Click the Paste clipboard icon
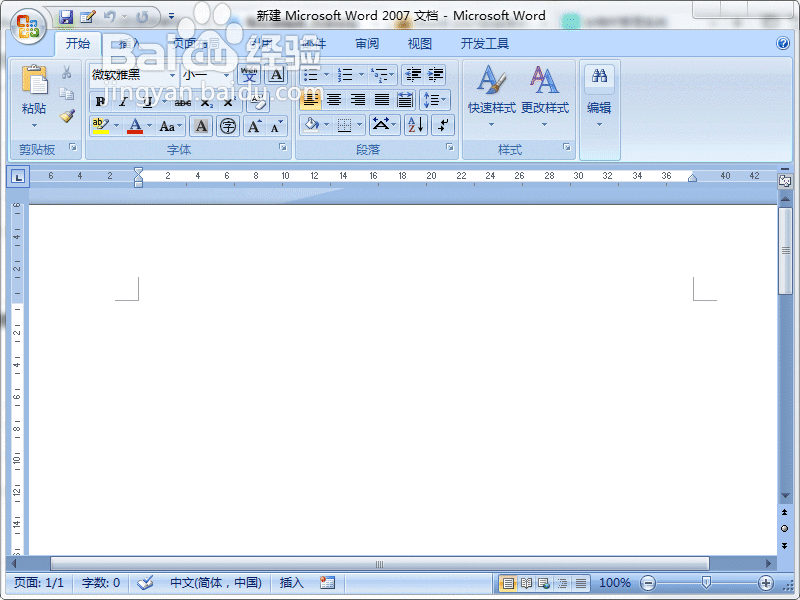The image size is (800, 600). tap(34, 80)
